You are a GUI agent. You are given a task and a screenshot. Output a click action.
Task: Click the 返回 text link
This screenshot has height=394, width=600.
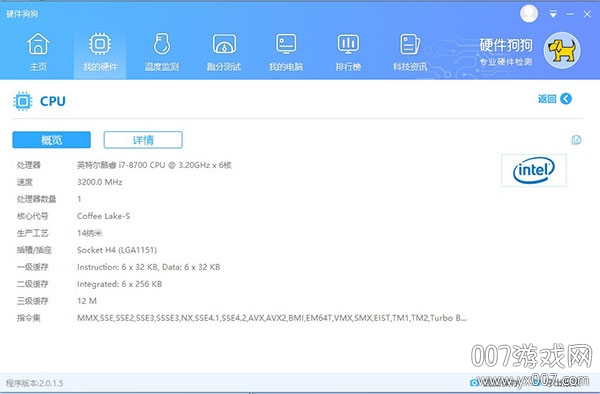point(547,99)
